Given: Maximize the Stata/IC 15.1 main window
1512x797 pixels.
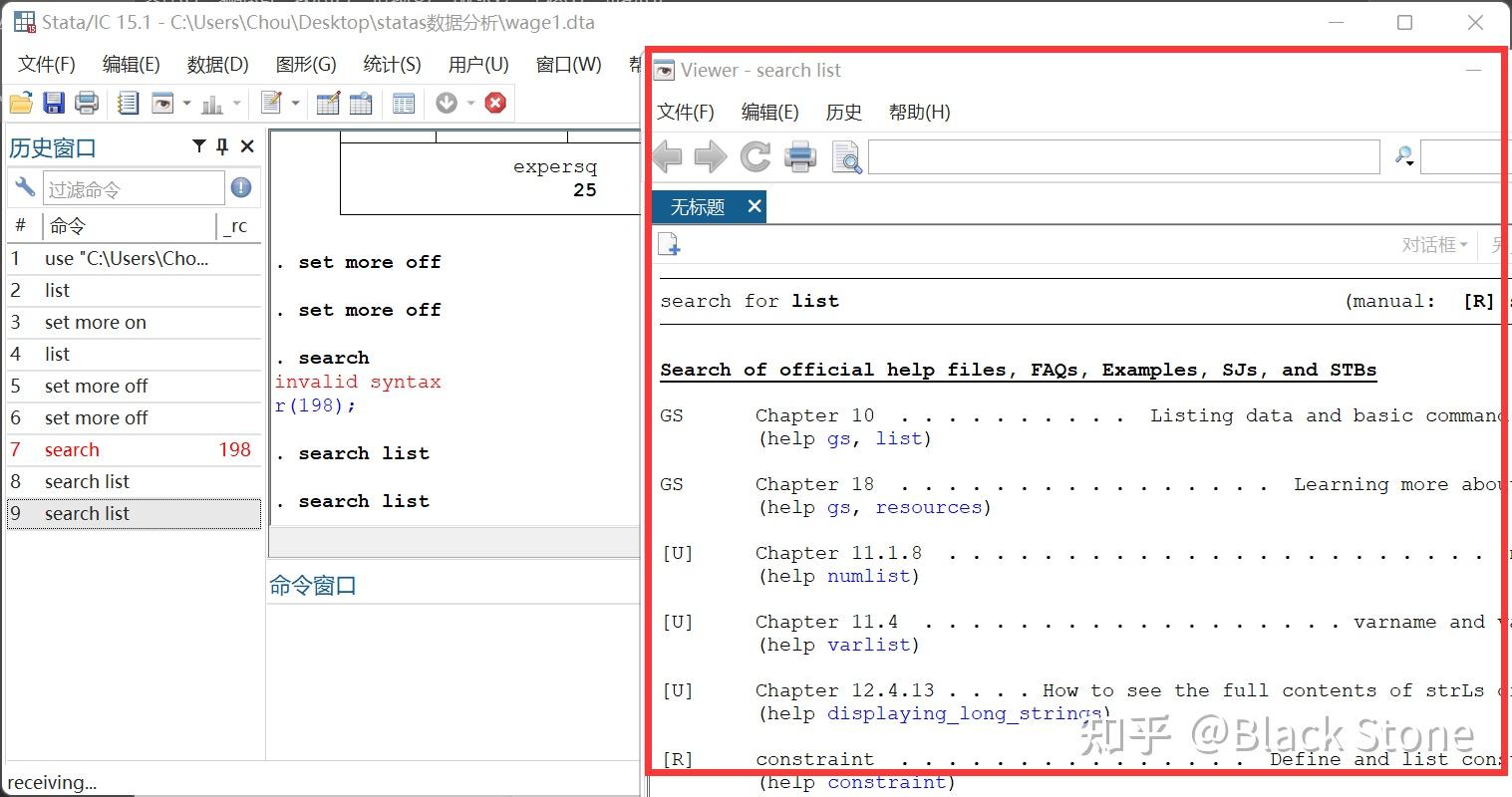Looking at the screenshot, I should click(1405, 22).
